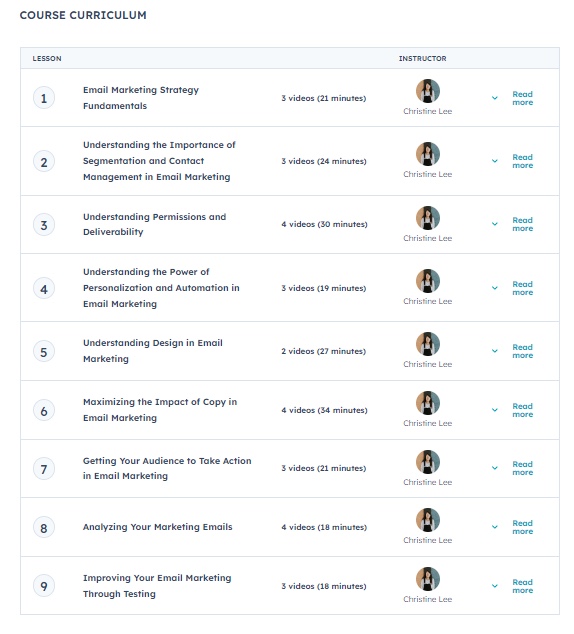The width and height of the screenshot is (574, 634).
Task: Click Christine Lee's avatar in the lesson 9 row
Action: pos(428,579)
